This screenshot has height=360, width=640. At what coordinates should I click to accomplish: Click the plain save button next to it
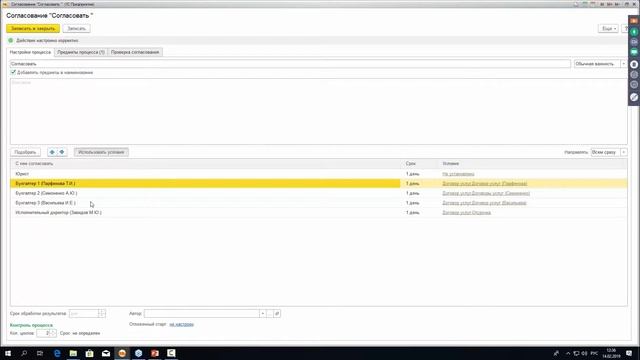coord(76,29)
